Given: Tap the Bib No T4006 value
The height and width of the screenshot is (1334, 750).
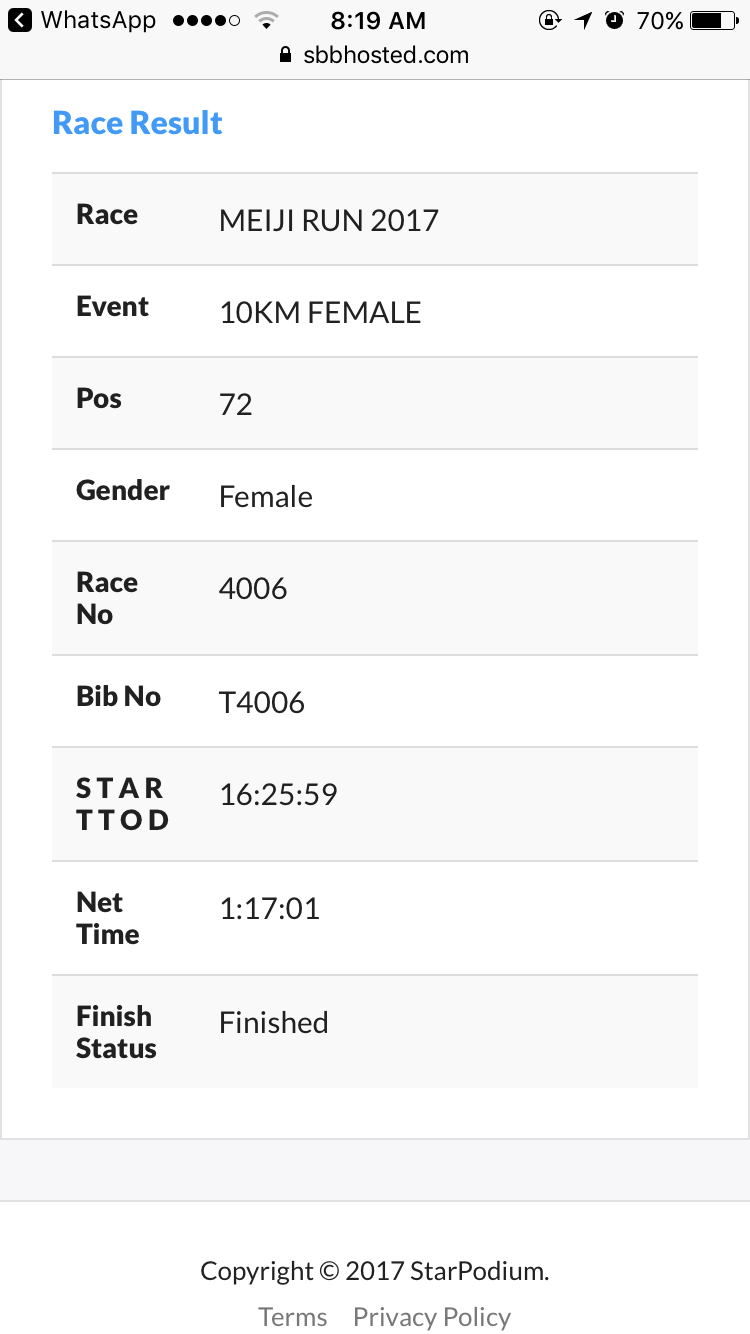Looking at the screenshot, I should point(262,703).
